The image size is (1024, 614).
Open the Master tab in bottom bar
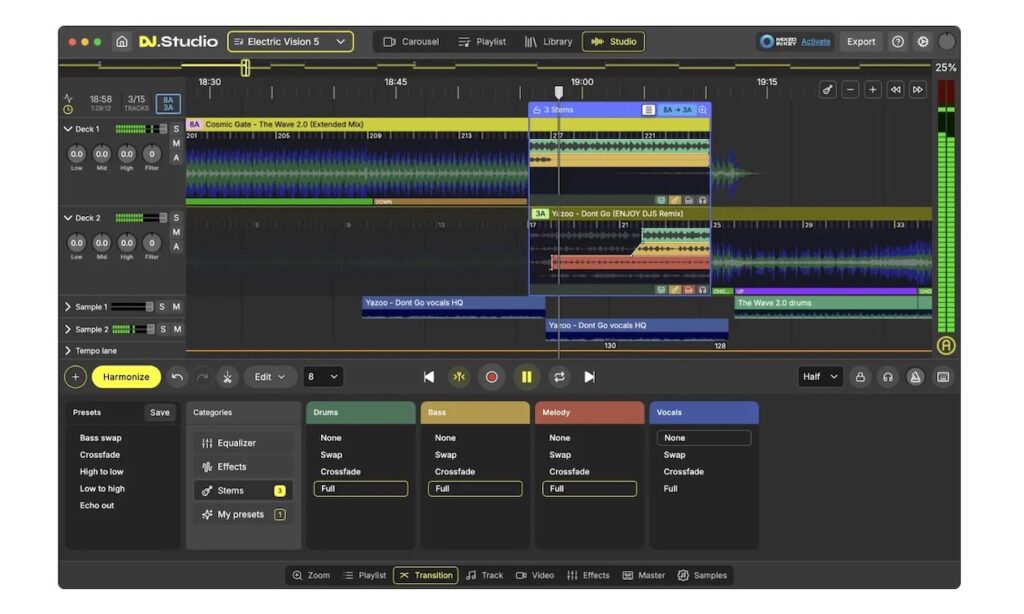(x=644, y=575)
